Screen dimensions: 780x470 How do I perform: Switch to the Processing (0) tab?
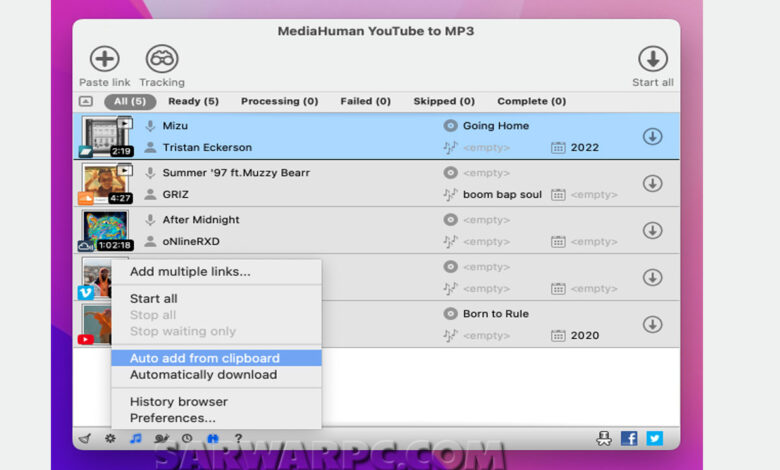click(280, 101)
